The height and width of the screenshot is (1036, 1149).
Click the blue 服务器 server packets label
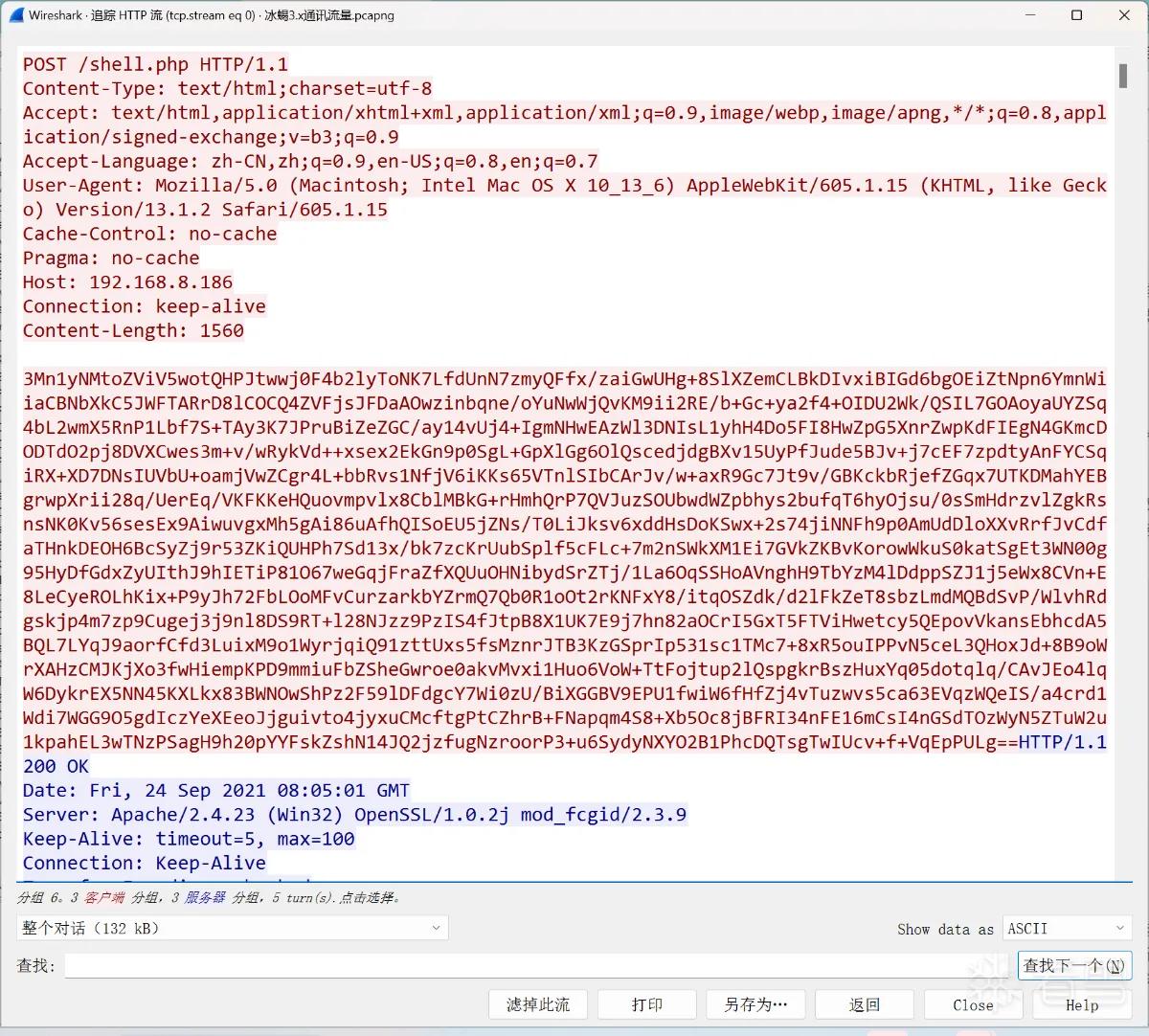[205, 898]
